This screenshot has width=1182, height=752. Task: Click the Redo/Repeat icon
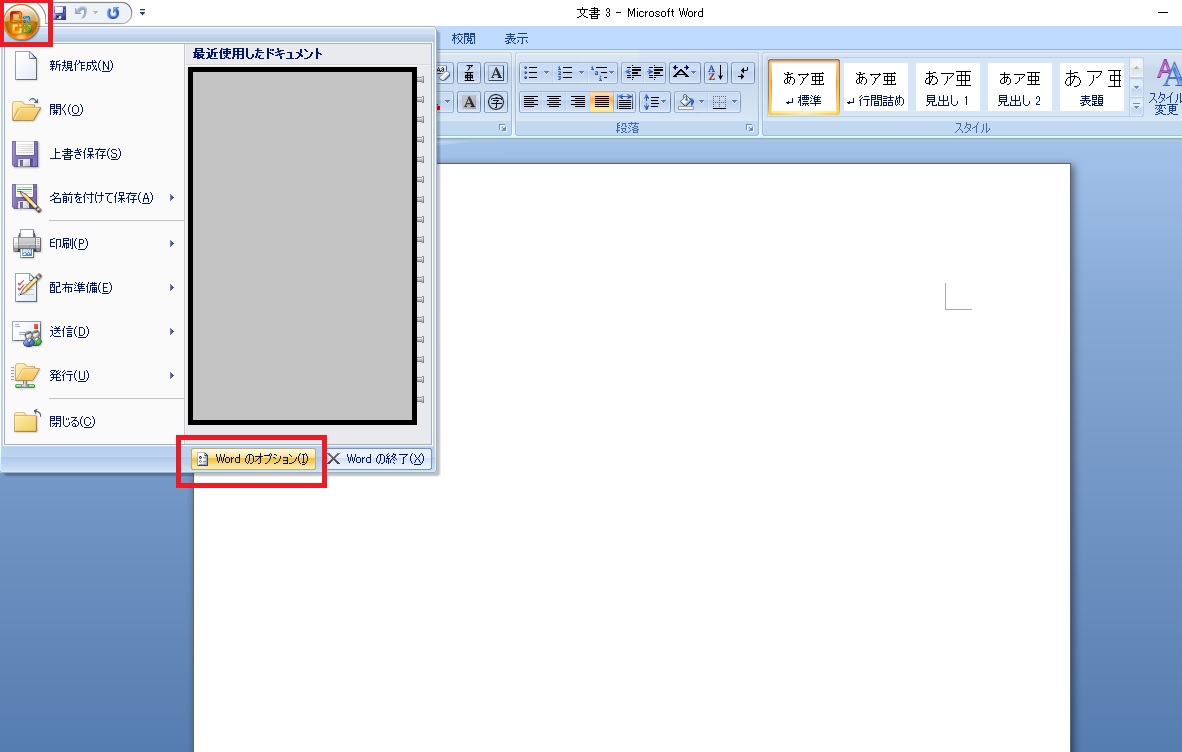point(113,13)
